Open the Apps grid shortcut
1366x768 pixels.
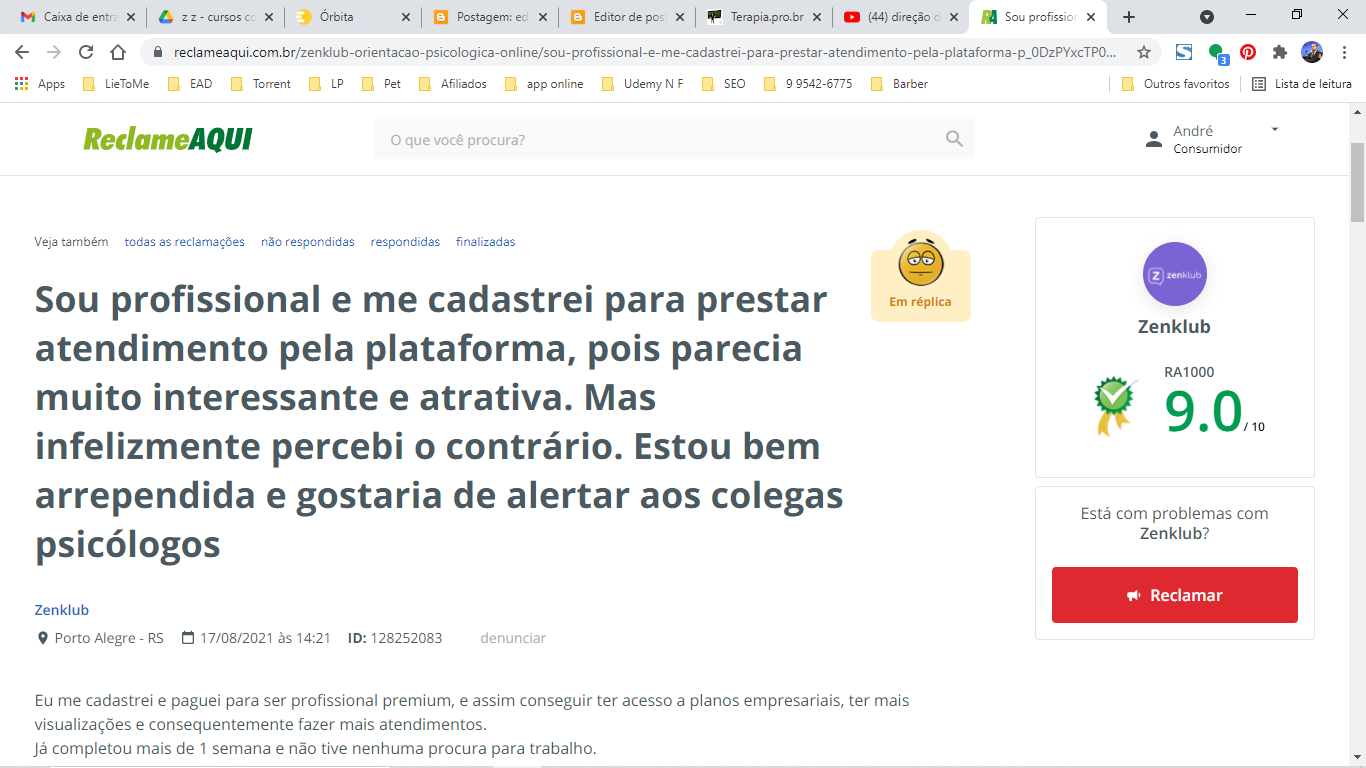coord(40,84)
